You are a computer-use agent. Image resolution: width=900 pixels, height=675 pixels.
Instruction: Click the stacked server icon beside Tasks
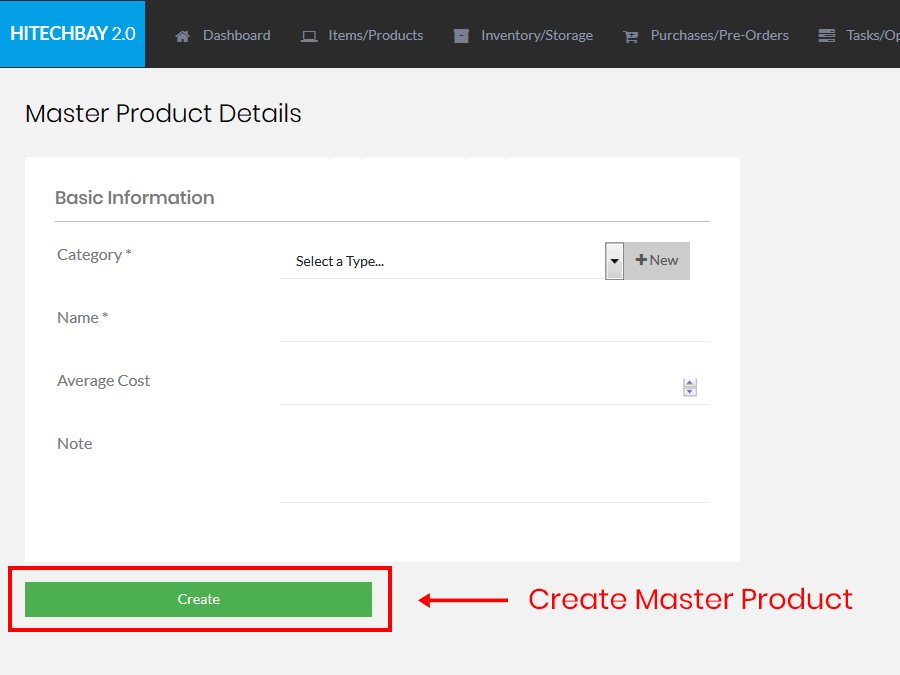(826, 36)
